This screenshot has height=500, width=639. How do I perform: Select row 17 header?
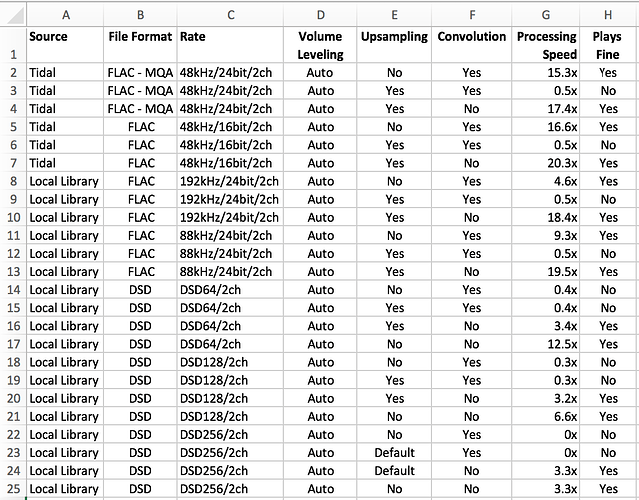point(13,344)
